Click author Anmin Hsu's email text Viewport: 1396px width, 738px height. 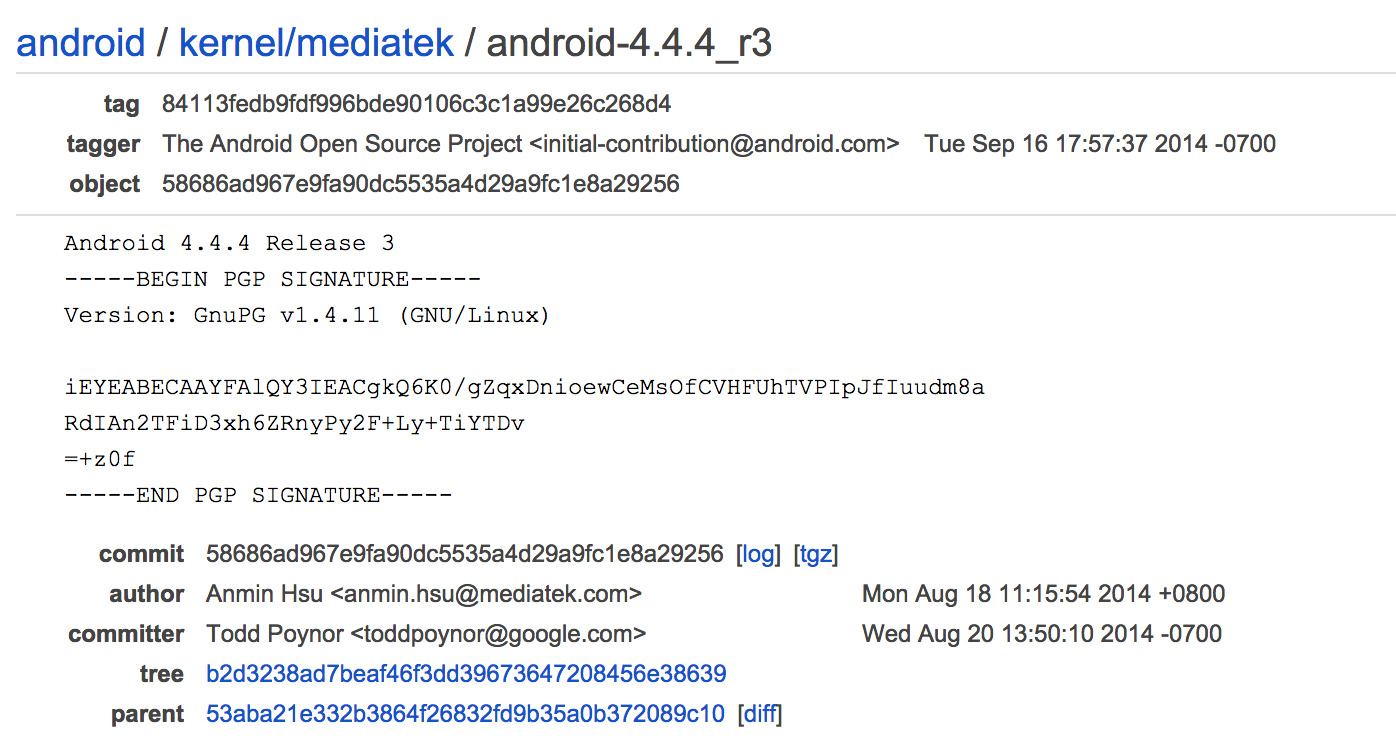486,594
